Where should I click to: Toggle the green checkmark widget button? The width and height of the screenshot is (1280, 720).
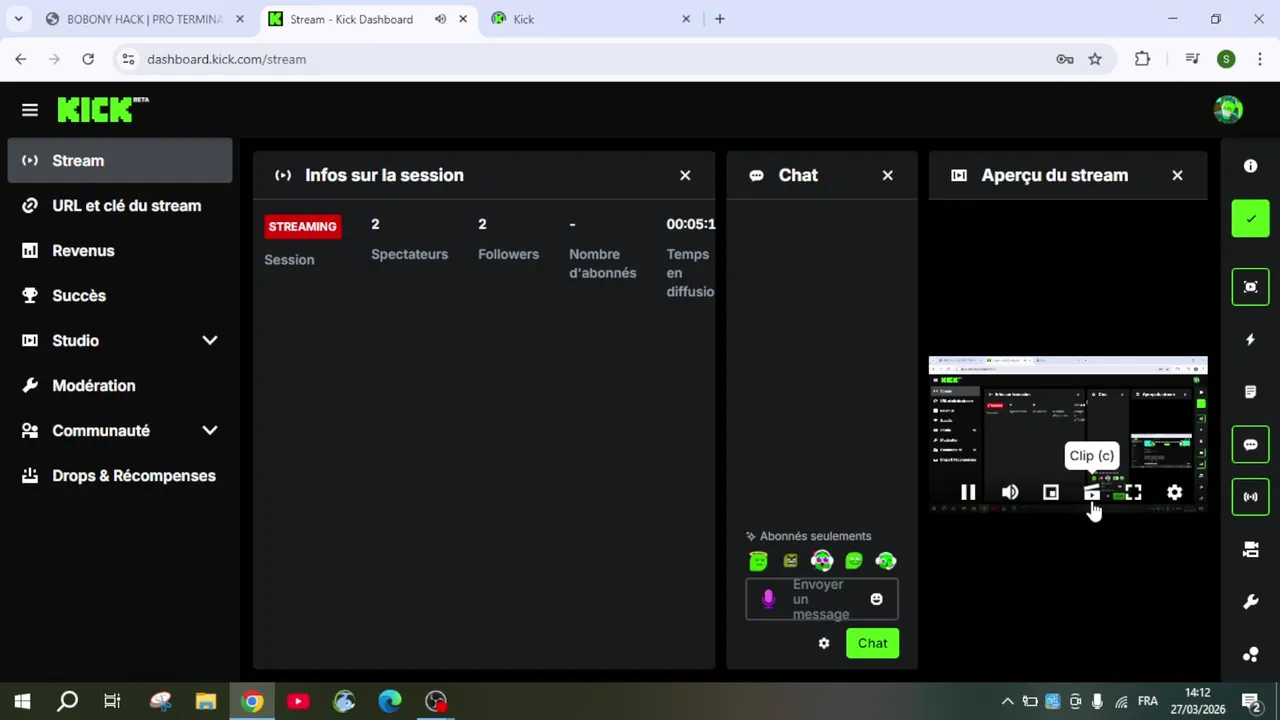point(1250,219)
